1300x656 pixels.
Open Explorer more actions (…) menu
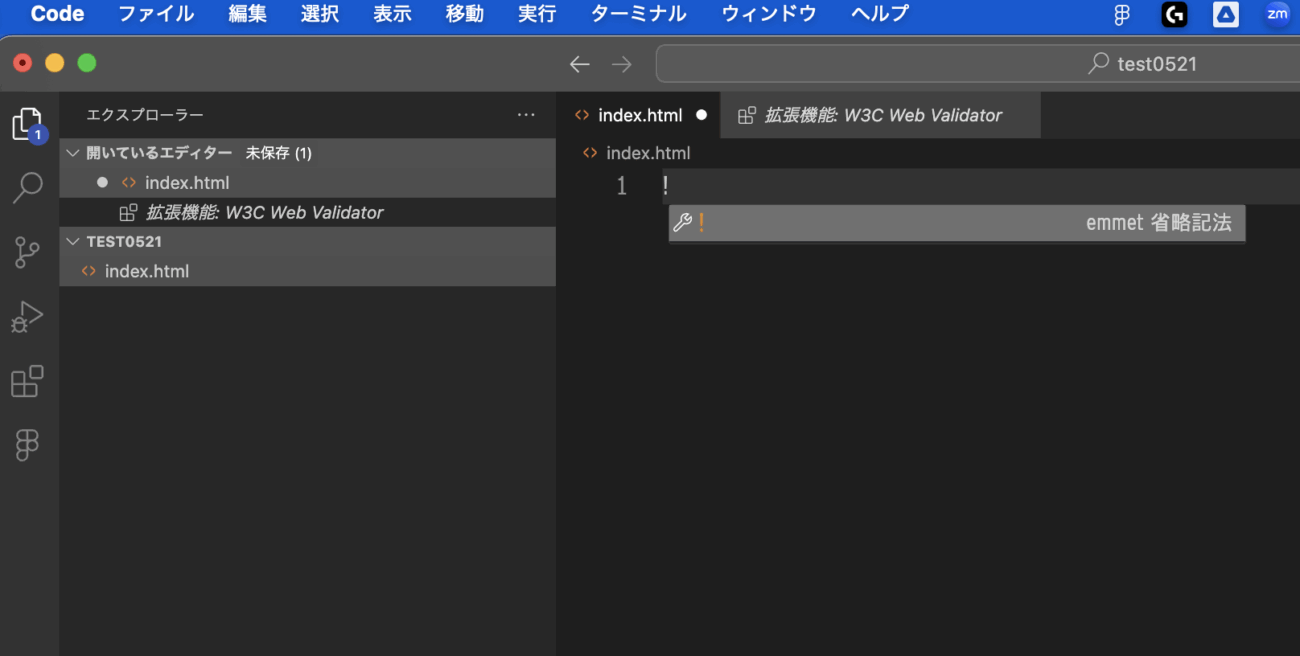point(526,115)
